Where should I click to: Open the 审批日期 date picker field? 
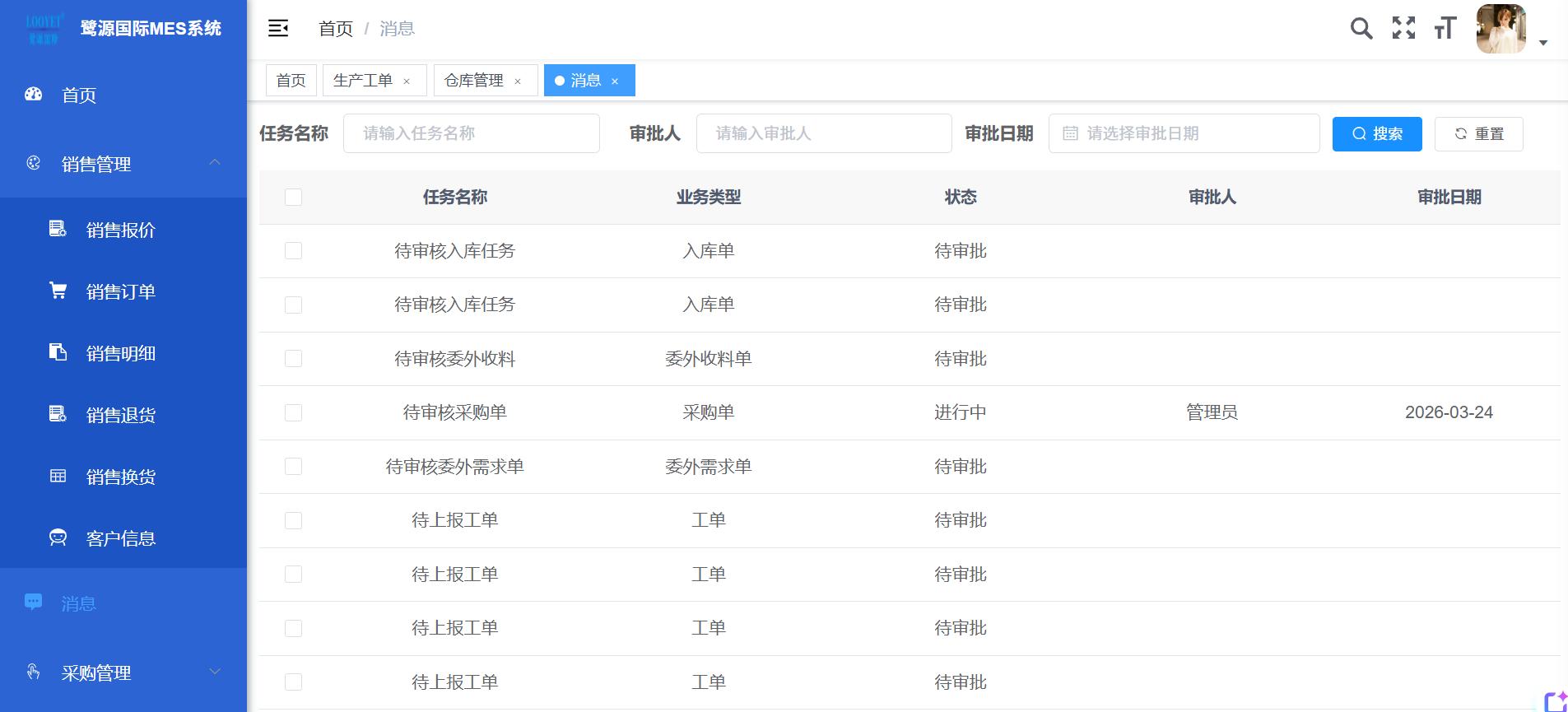pyautogui.click(x=1184, y=134)
